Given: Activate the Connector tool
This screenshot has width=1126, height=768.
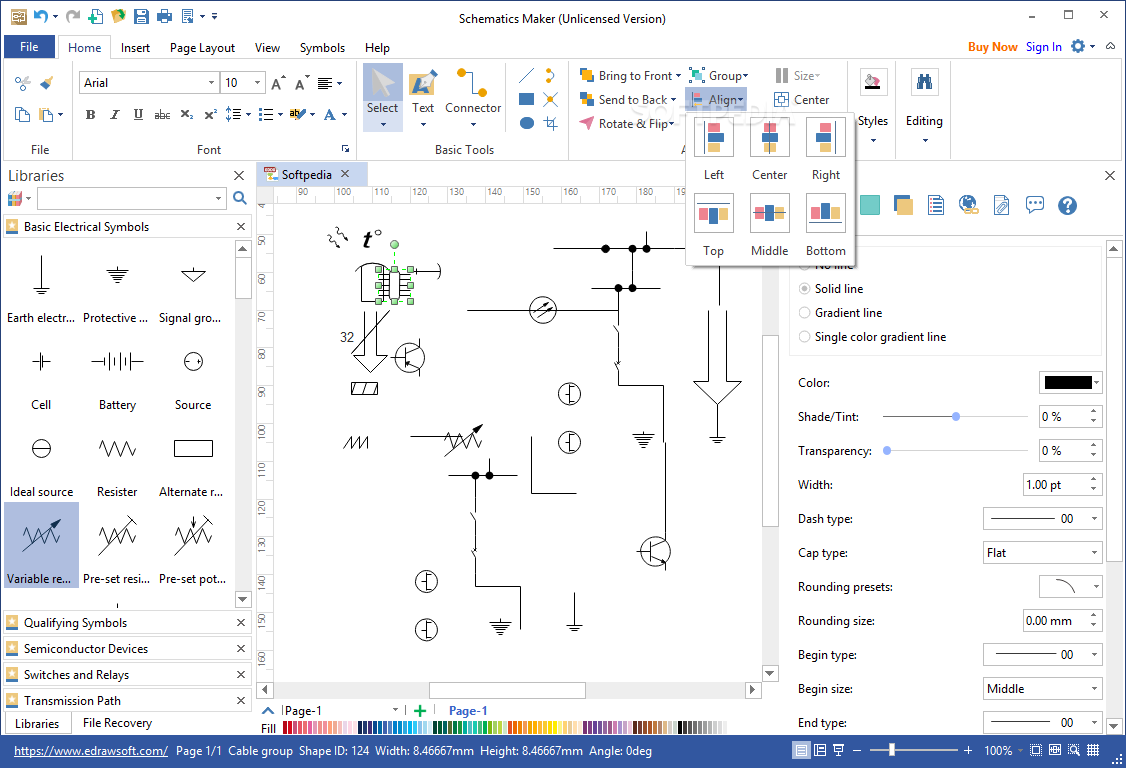Looking at the screenshot, I should point(473,96).
